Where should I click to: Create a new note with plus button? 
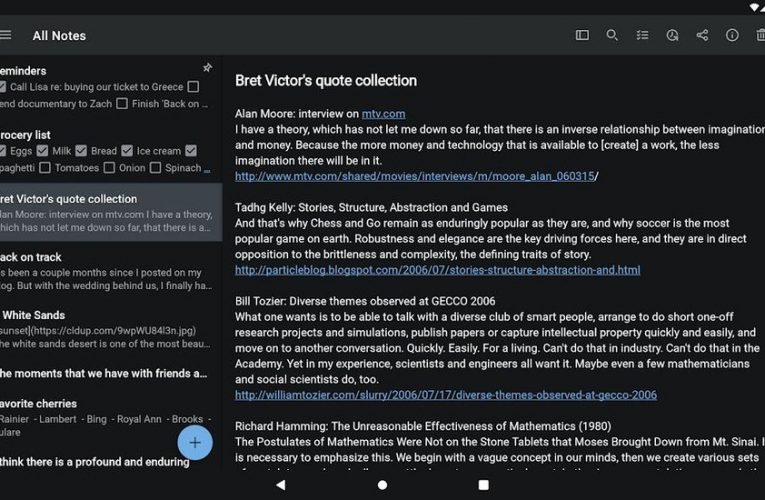point(195,442)
